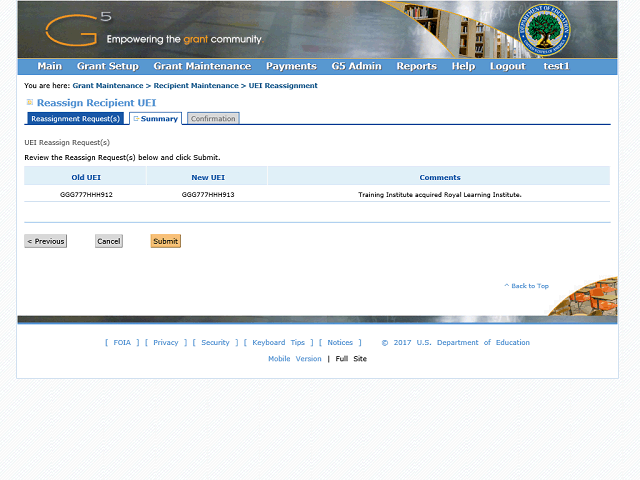
Task: Click the G5 logo in header
Action: point(78,29)
